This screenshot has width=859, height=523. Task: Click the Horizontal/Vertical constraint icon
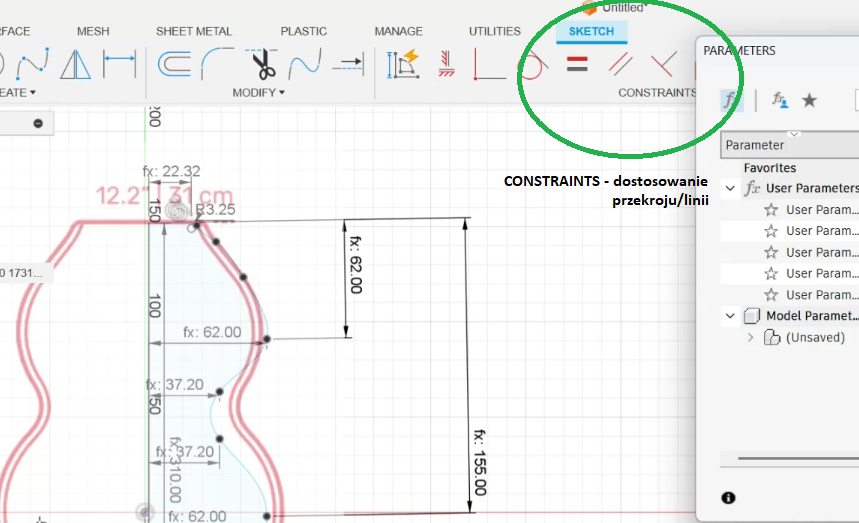[489, 66]
